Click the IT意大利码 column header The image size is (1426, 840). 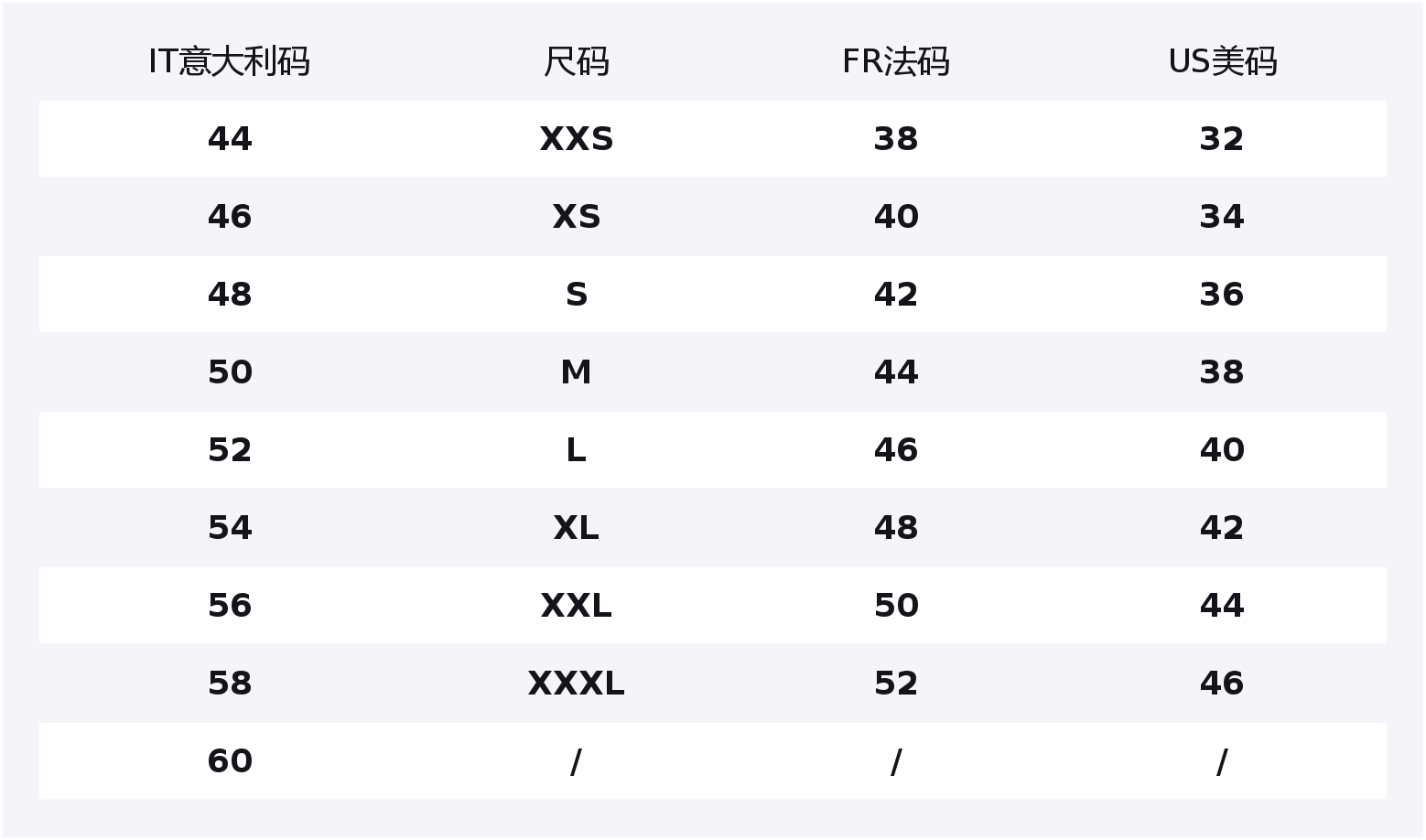tap(229, 61)
